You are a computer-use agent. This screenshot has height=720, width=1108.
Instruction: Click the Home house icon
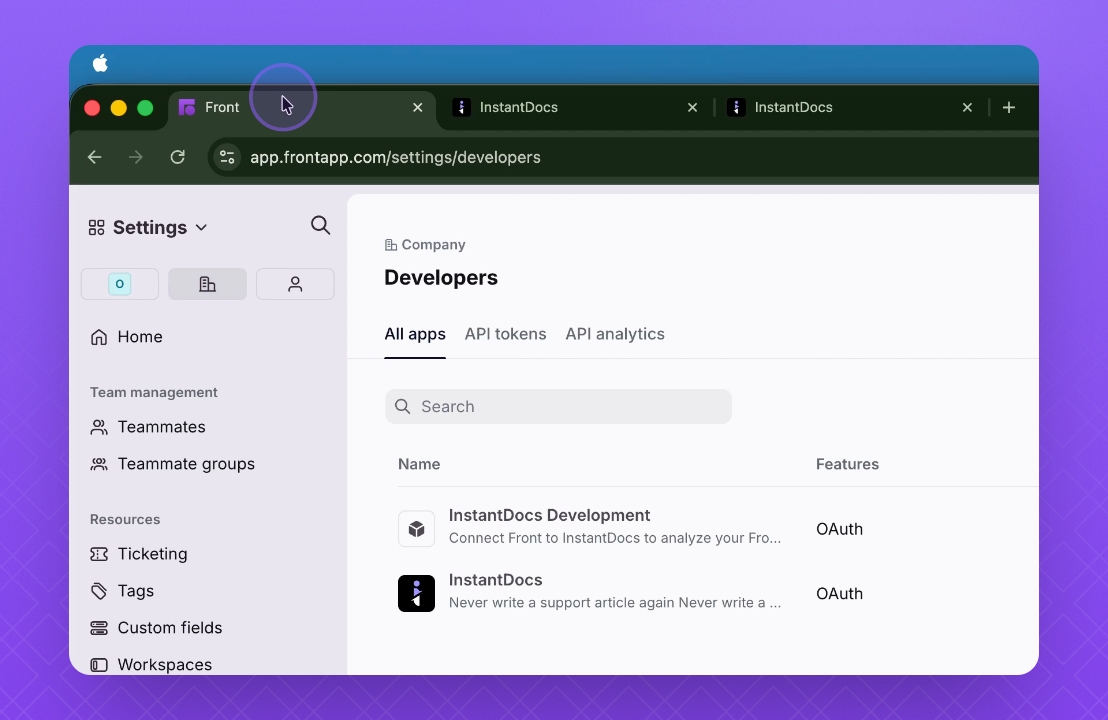click(x=99, y=337)
